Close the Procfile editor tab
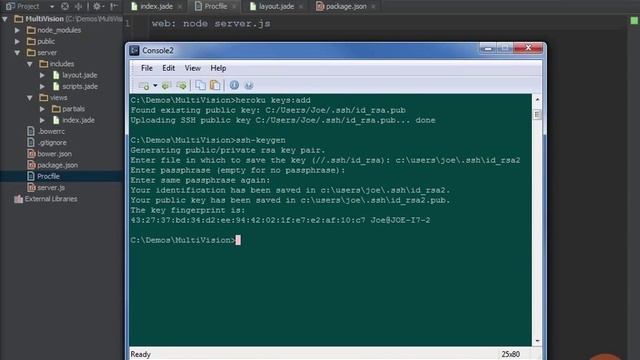640x360 pixels. pyautogui.click(x=234, y=7)
